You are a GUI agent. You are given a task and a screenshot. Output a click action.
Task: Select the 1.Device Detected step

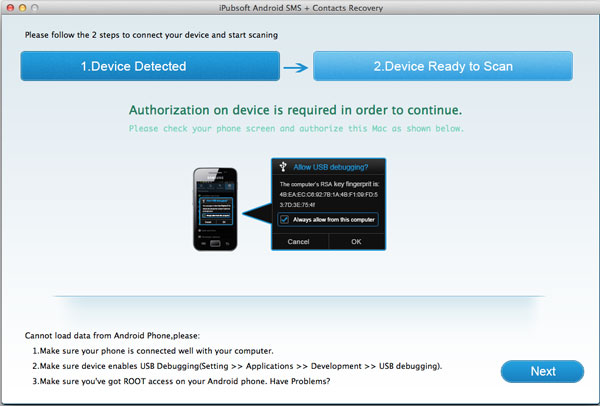(150, 66)
